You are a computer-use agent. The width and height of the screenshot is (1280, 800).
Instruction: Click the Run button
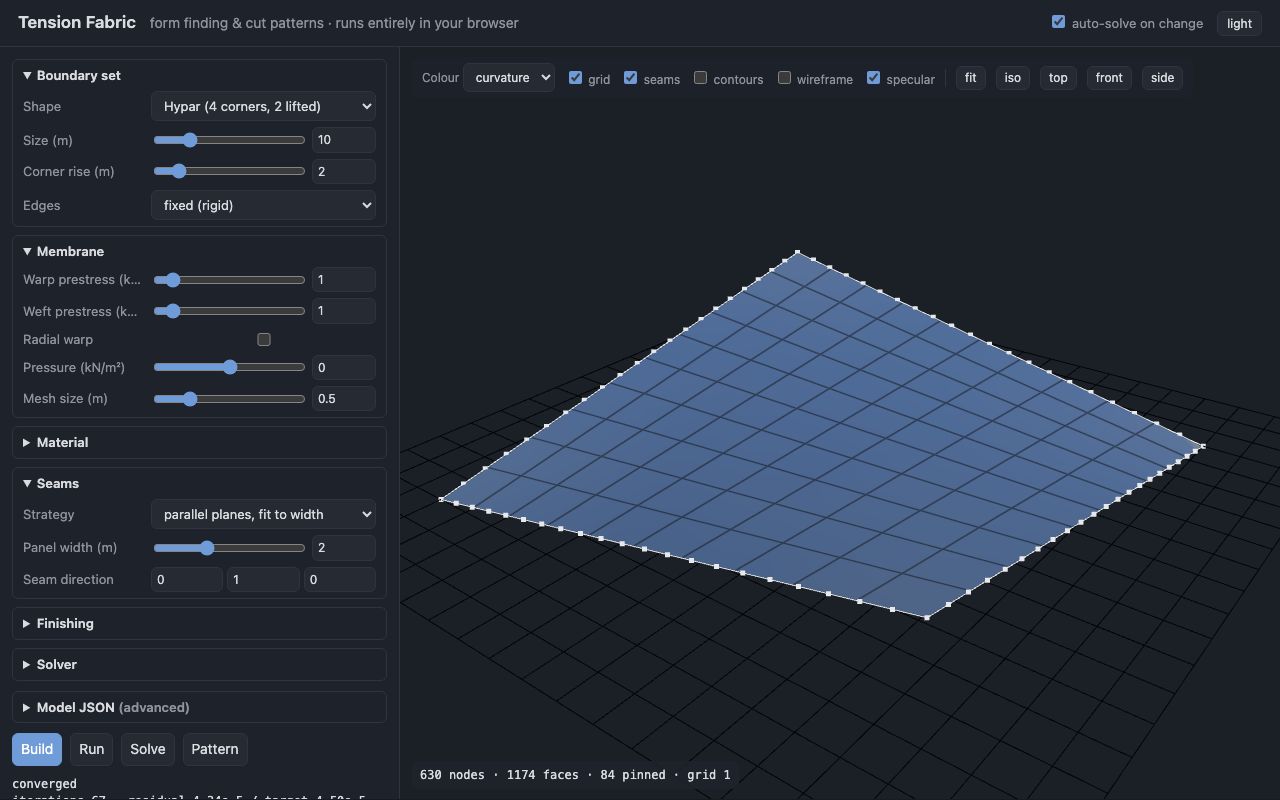91,749
